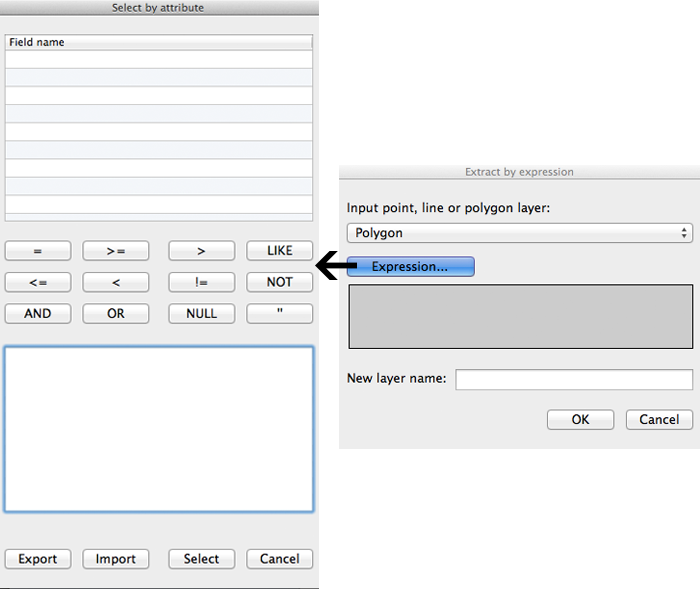This screenshot has height=589, width=700.
Task: Insert the double-quote character button
Action: [279, 313]
